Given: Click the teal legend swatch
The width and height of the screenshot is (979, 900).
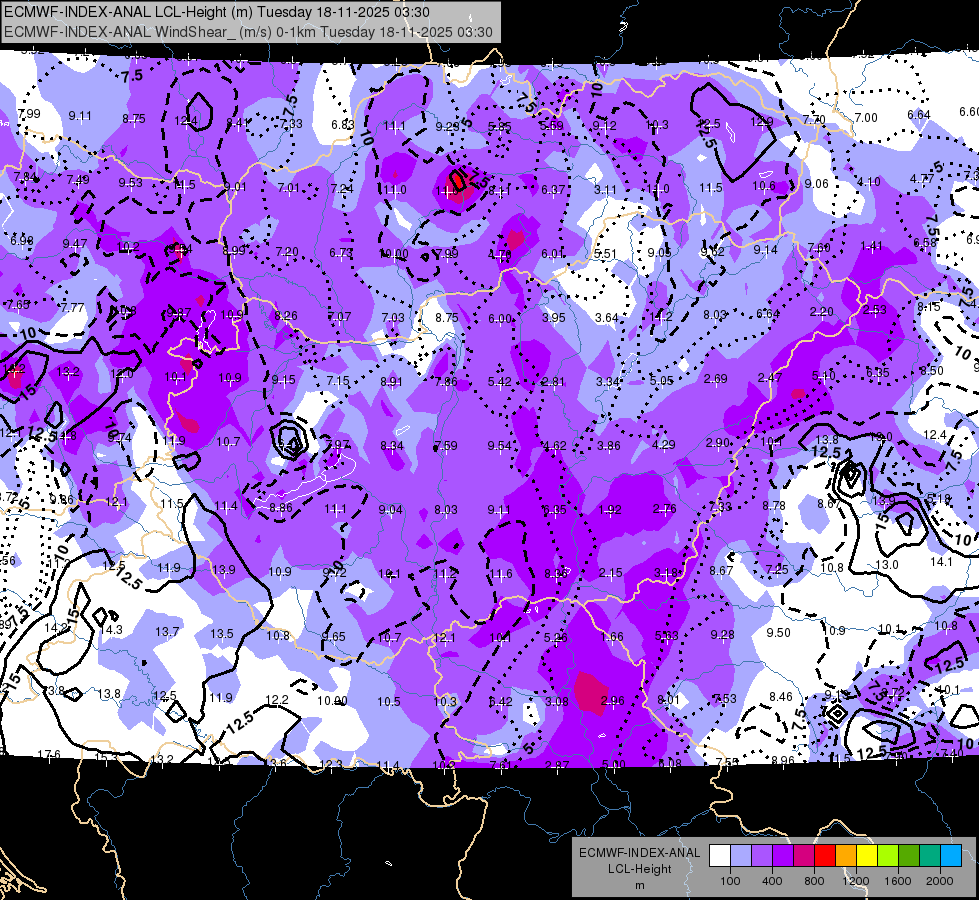Looking at the screenshot, I should (x=930, y=855).
